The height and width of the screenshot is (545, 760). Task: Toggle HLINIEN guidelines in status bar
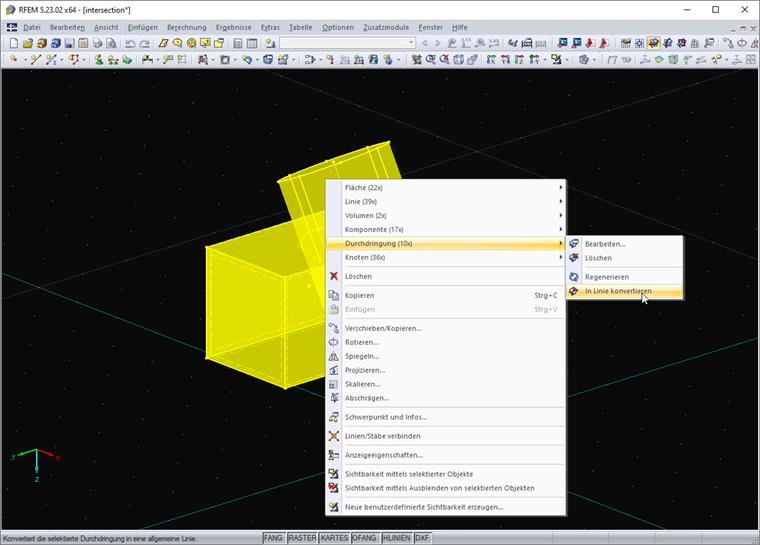[396, 538]
